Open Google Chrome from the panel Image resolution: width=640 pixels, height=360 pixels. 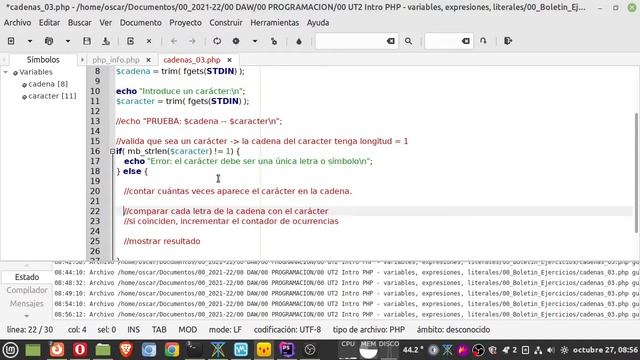coord(172,350)
